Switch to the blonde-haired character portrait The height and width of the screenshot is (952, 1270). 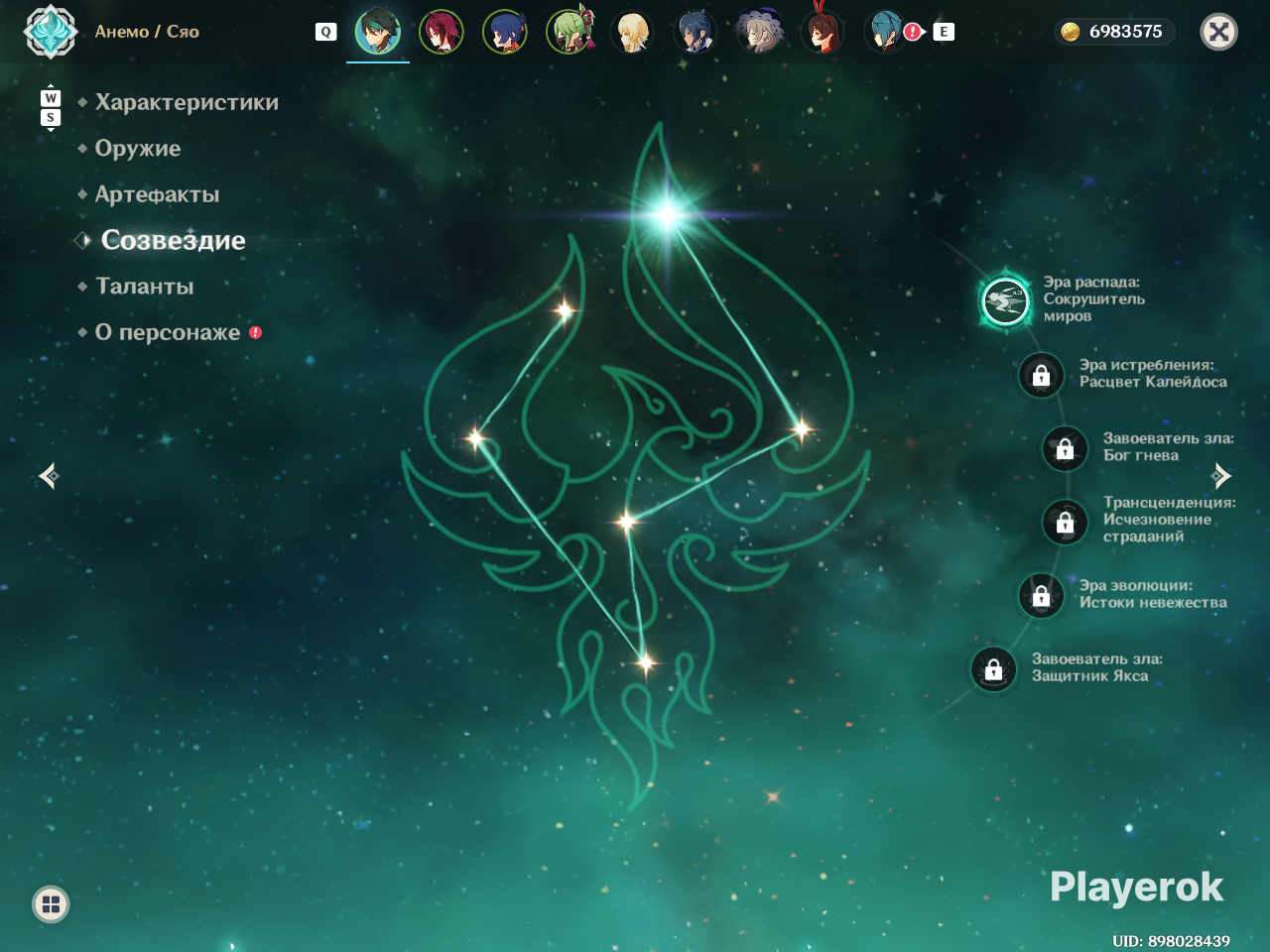coord(632,32)
